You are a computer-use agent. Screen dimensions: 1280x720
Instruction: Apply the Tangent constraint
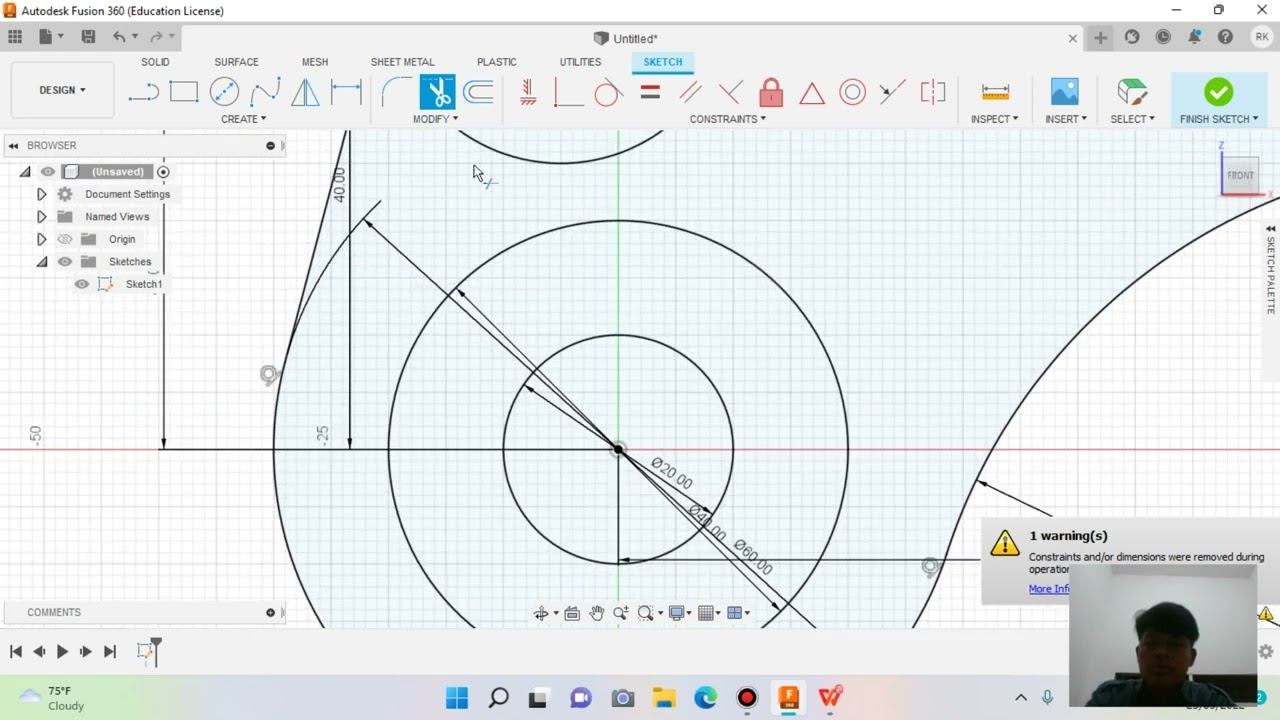[x=608, y=93]
